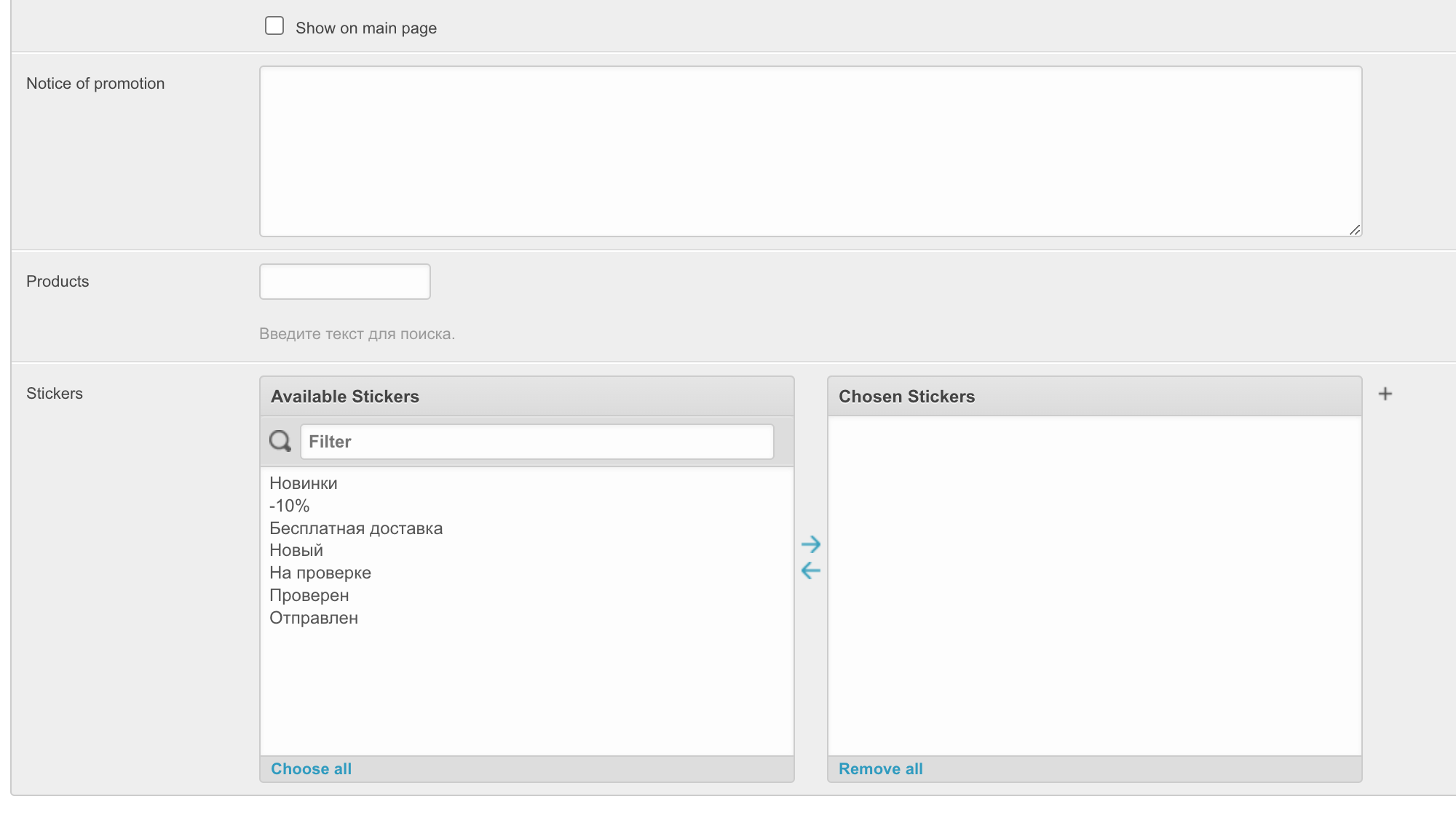Select the Проверен sticker option
The width and height of the screenshot is (1456, 815).
pyautogui.click(x=309, y=595)
